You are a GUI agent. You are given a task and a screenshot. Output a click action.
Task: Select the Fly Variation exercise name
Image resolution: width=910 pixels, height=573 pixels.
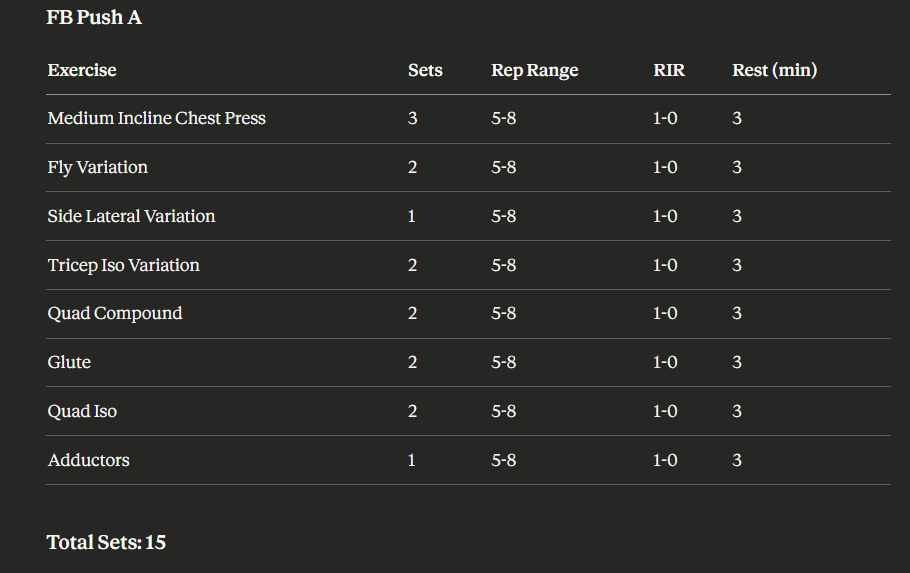[x=97, y=167]
